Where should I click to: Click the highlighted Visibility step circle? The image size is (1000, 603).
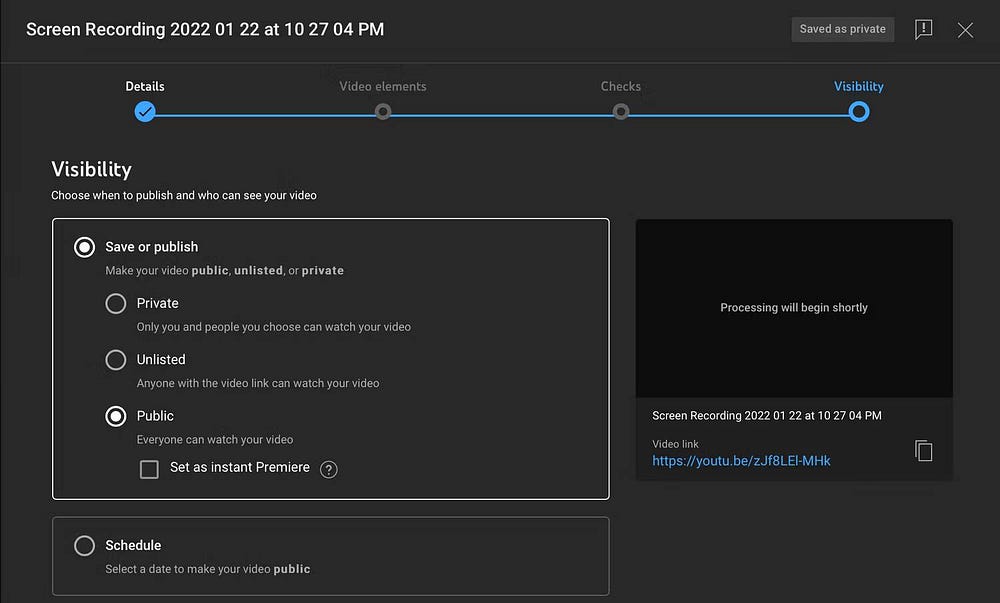(x=858, y=112)
